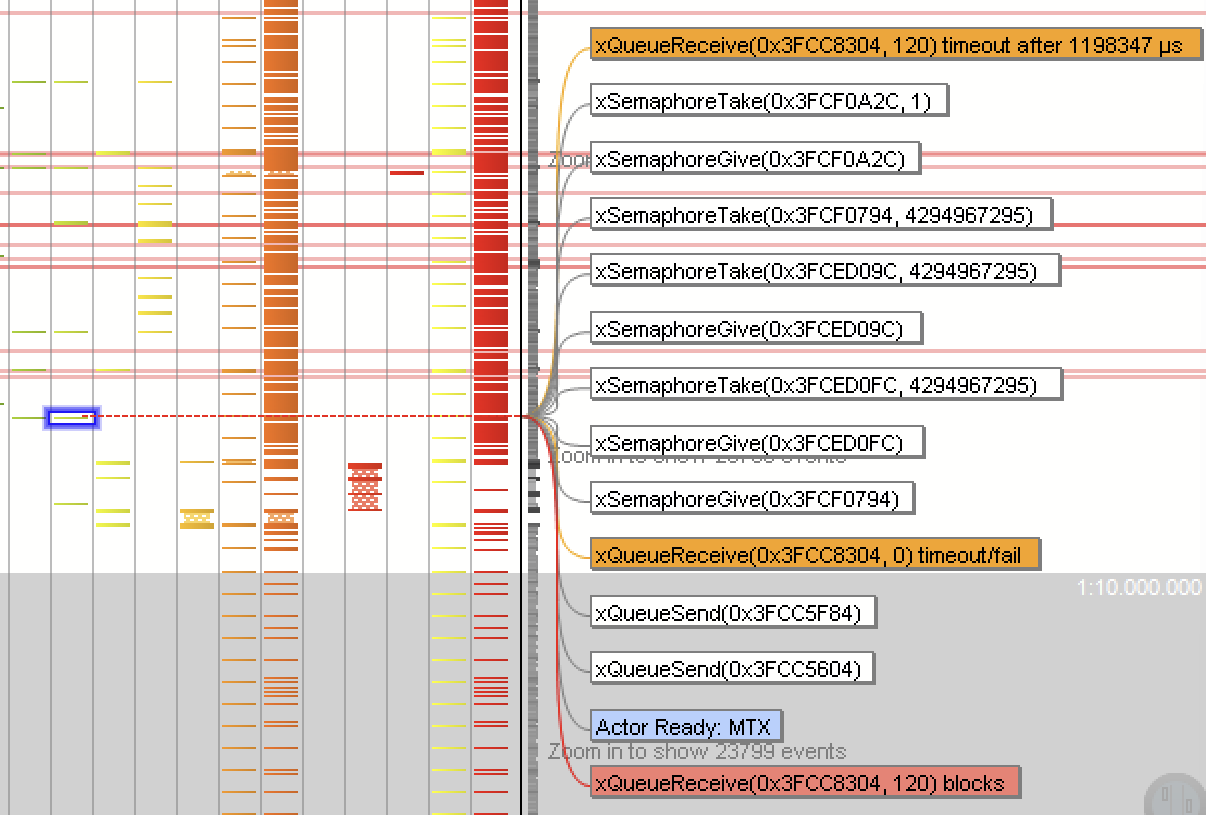Click the 1:10.000.000 timestamp marker
The width and height of the screenshot is (1206, 815).
coord(1138,588)
